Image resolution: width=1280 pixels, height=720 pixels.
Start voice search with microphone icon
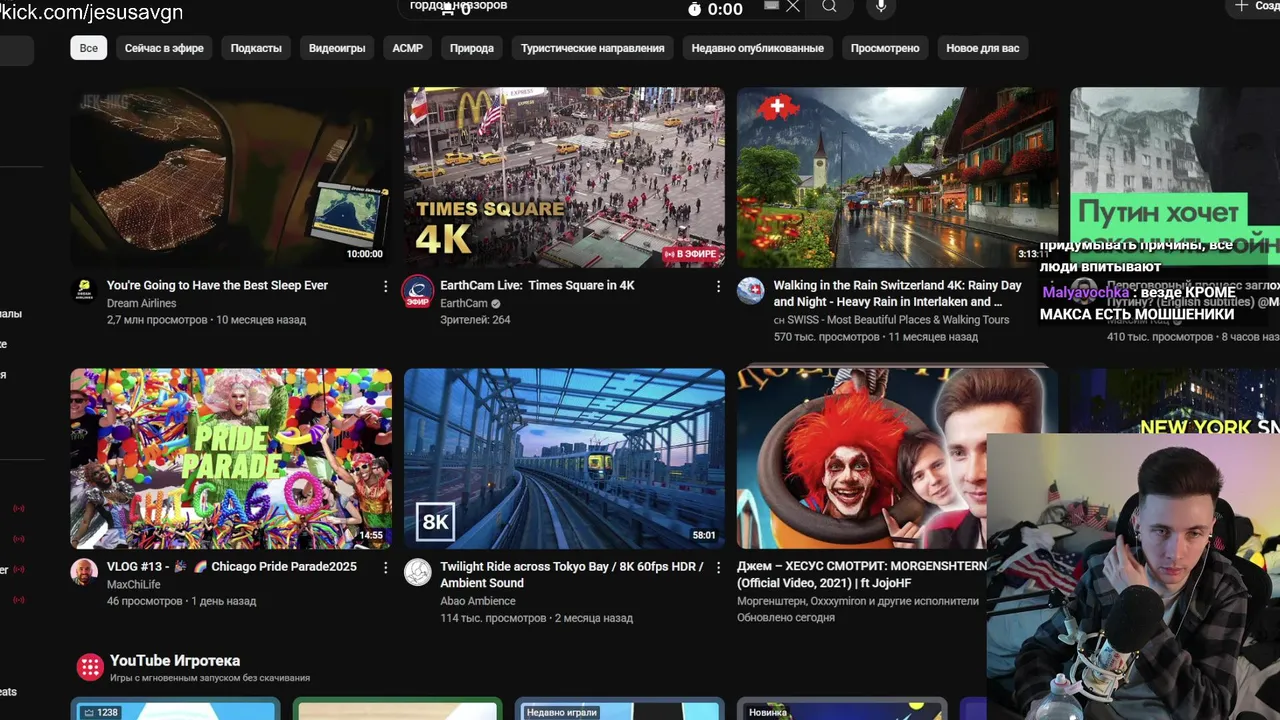click(880, 7)
